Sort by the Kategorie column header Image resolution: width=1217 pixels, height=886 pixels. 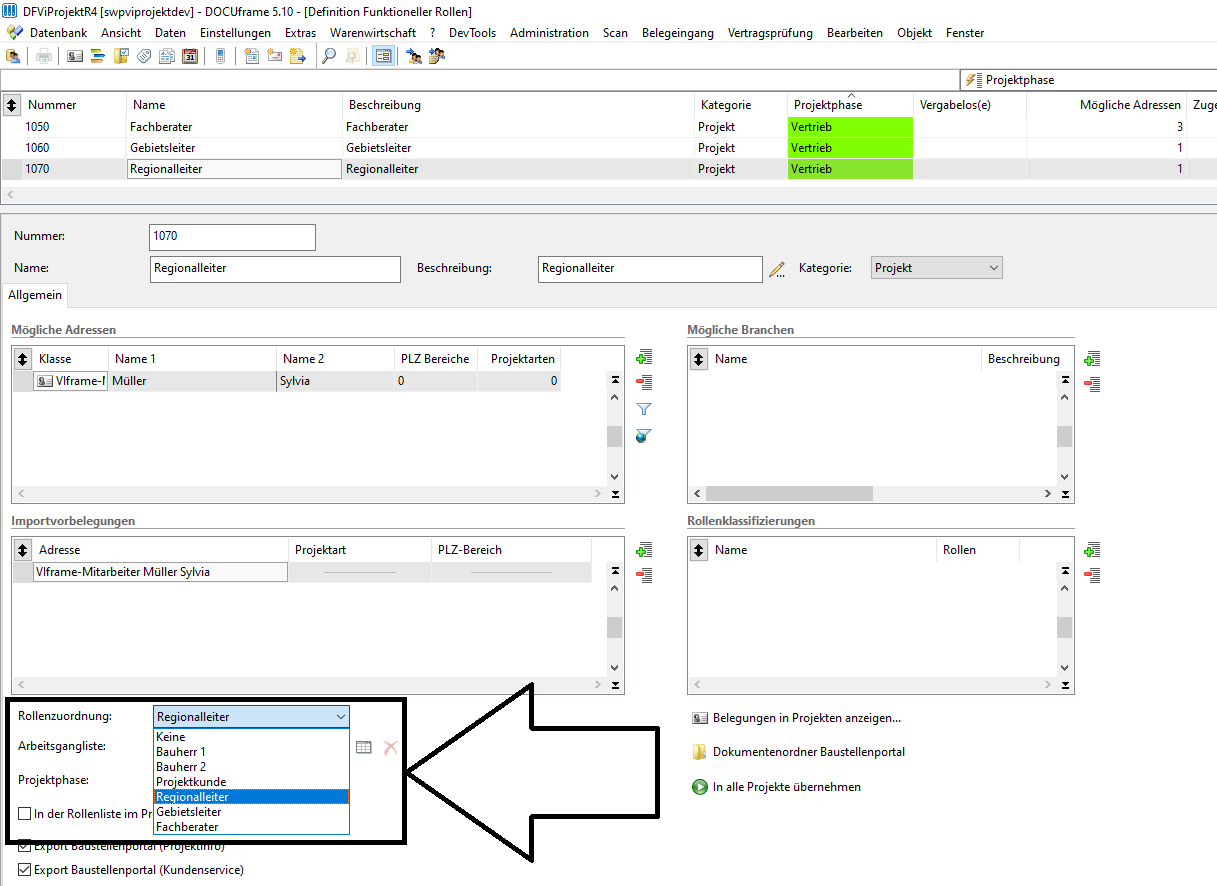pos(740,105)
